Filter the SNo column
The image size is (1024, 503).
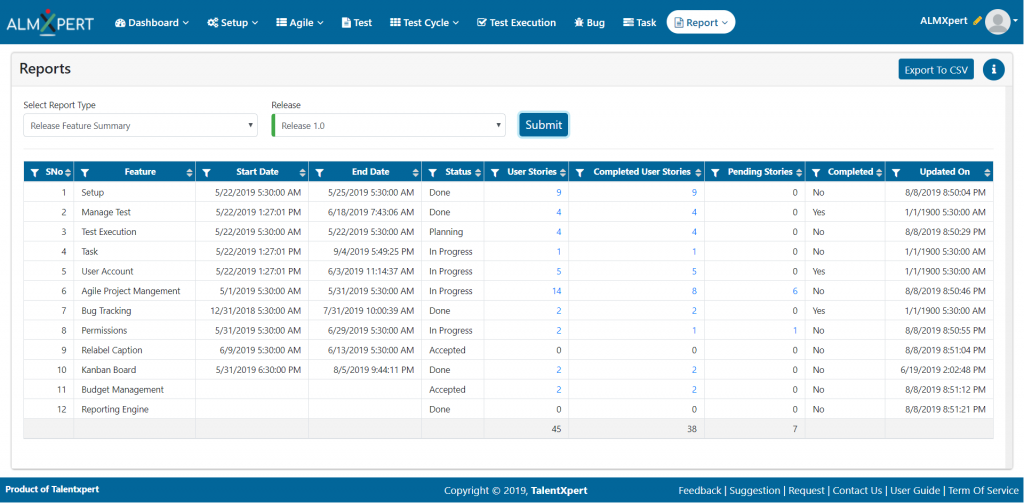point(35,172)
